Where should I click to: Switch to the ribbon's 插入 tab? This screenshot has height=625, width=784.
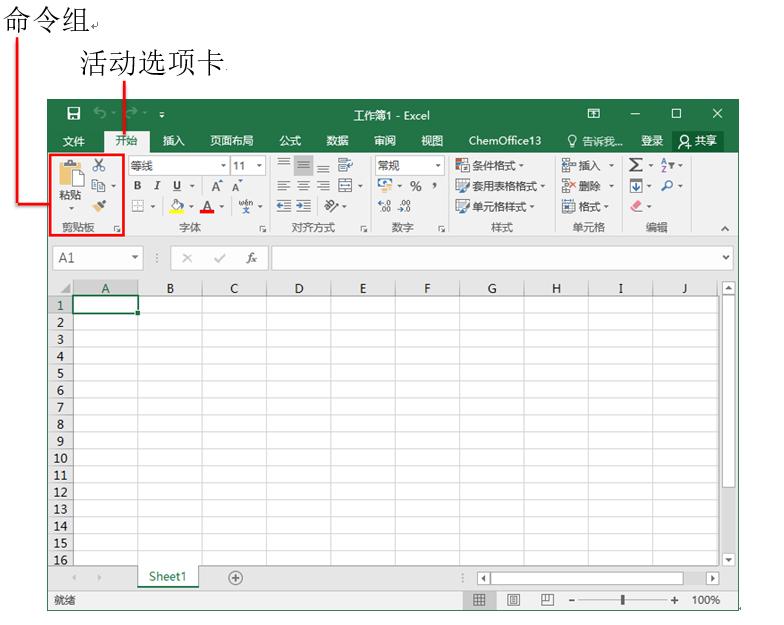174,140
